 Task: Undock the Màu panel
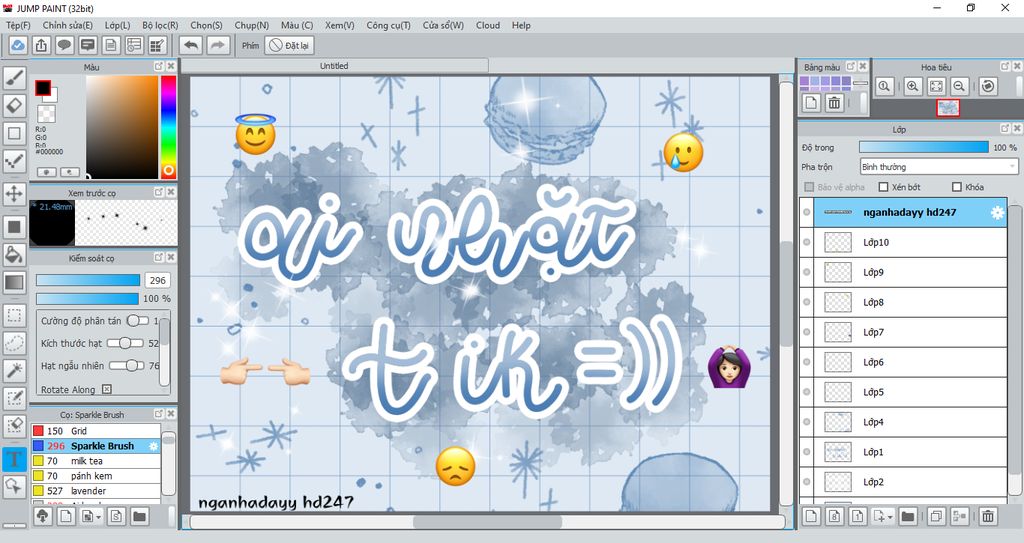point(159,67)
